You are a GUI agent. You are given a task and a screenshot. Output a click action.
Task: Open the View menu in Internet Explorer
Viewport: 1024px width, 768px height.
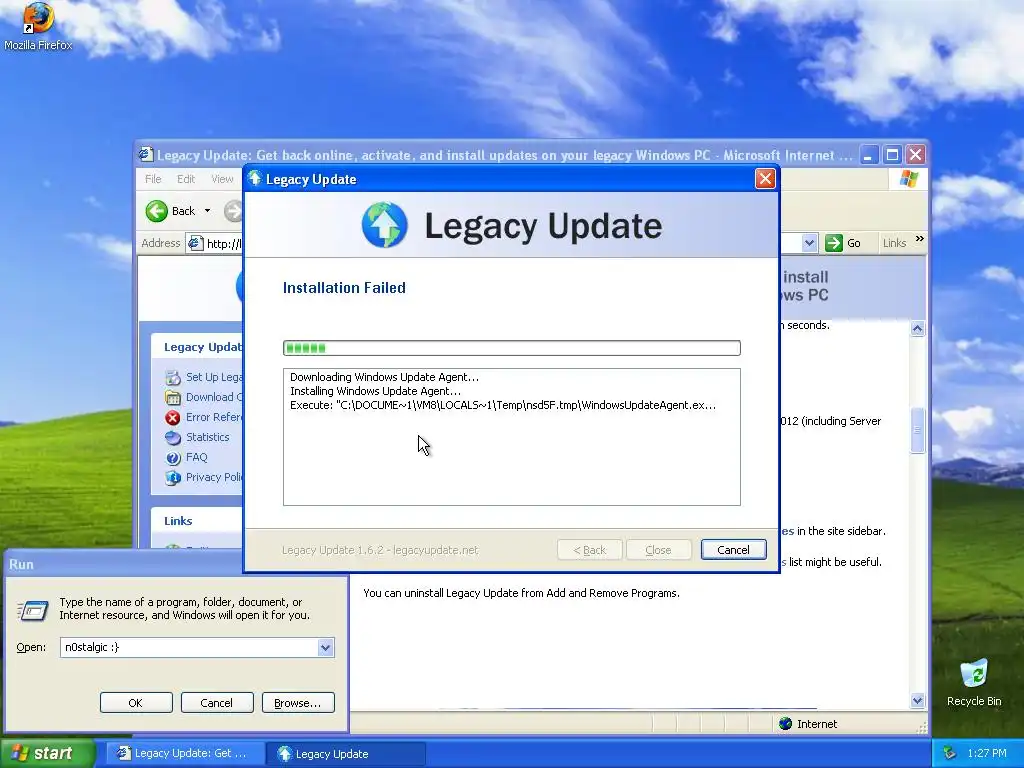click(222, 179)
